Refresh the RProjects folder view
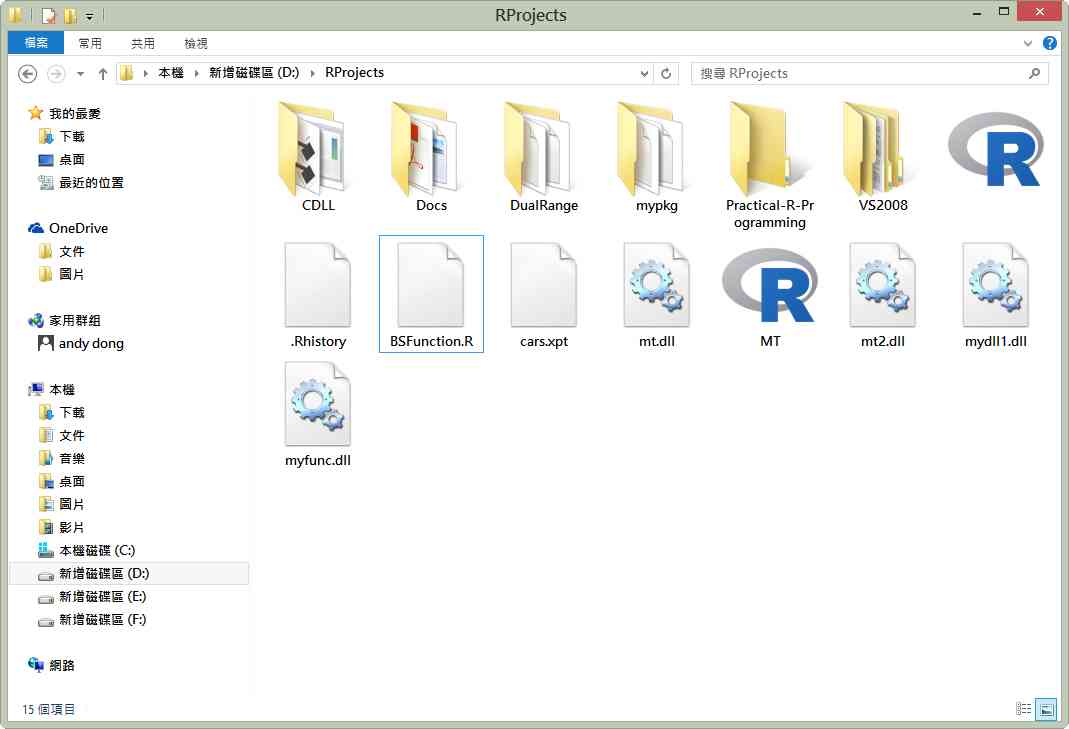 667,73
